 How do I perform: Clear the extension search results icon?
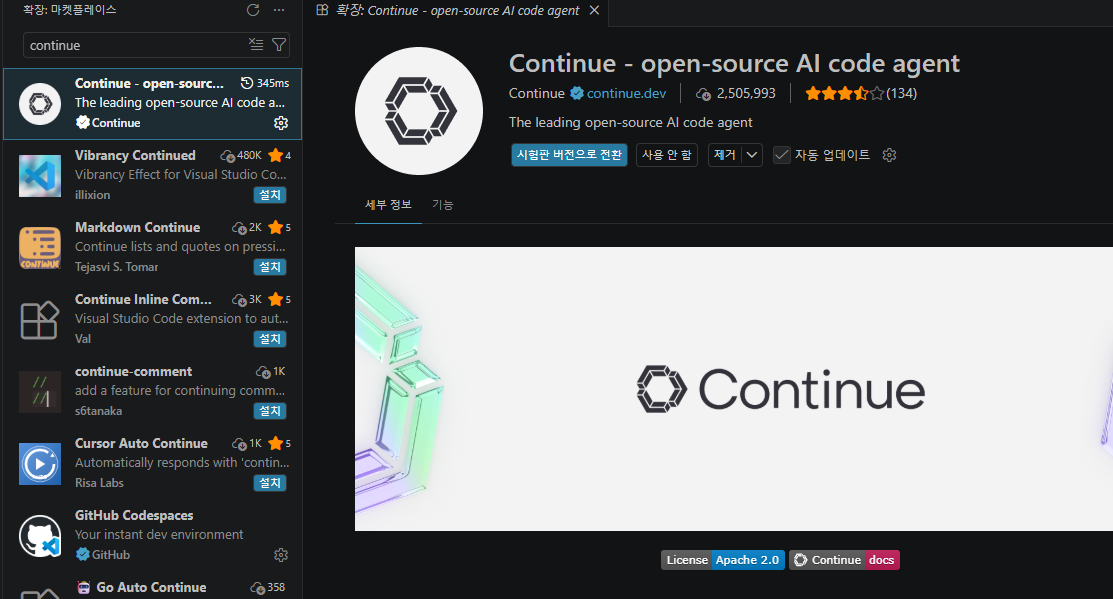pos(256,44)
